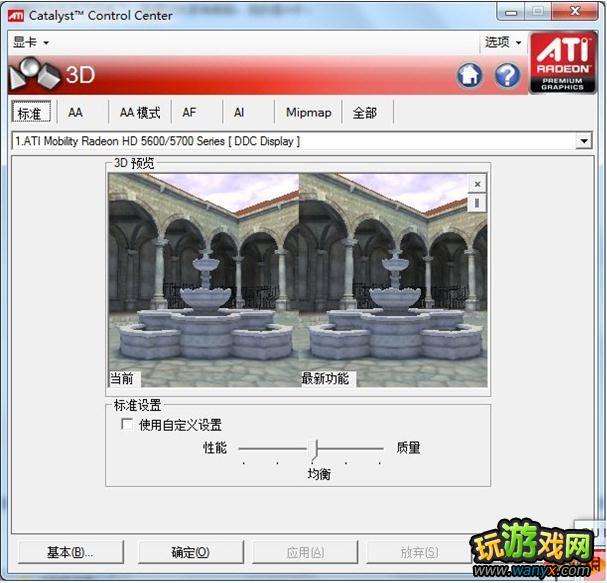Expand the ATI Mobility Radeon display dropdown arrow
The width and height of the screenshot is (607, 583).
click(x=583, y=141)
